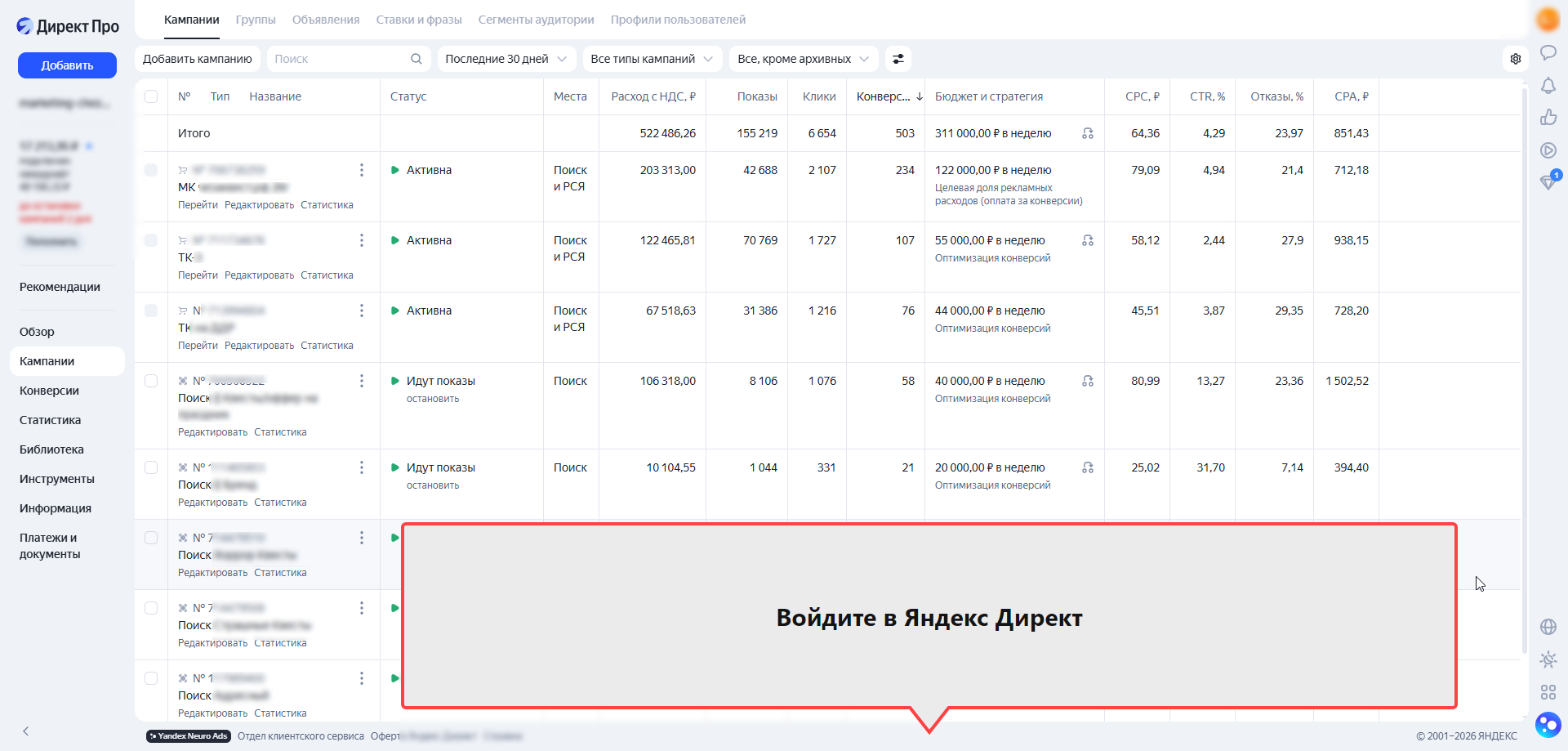The image size is (1568, 751).
Task: Check the campaign row with spend 10 104,55
Action: point(151,467)
